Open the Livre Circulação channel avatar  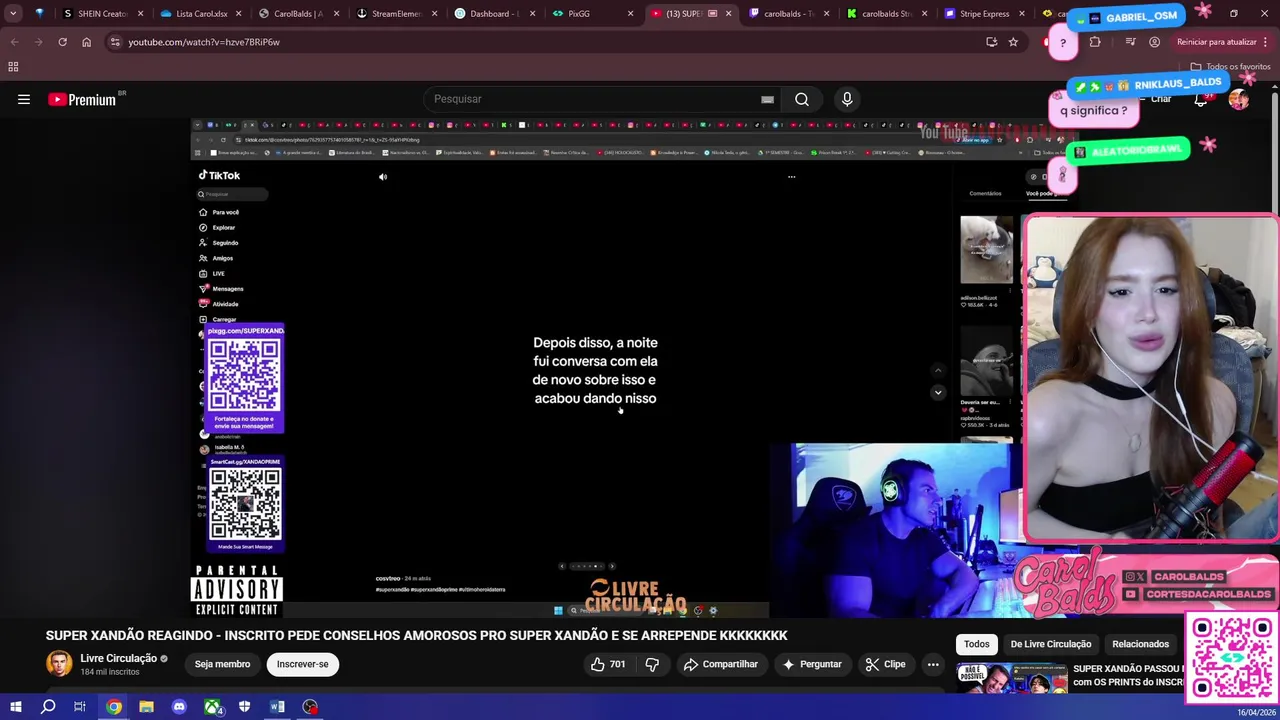click(59, 663)
